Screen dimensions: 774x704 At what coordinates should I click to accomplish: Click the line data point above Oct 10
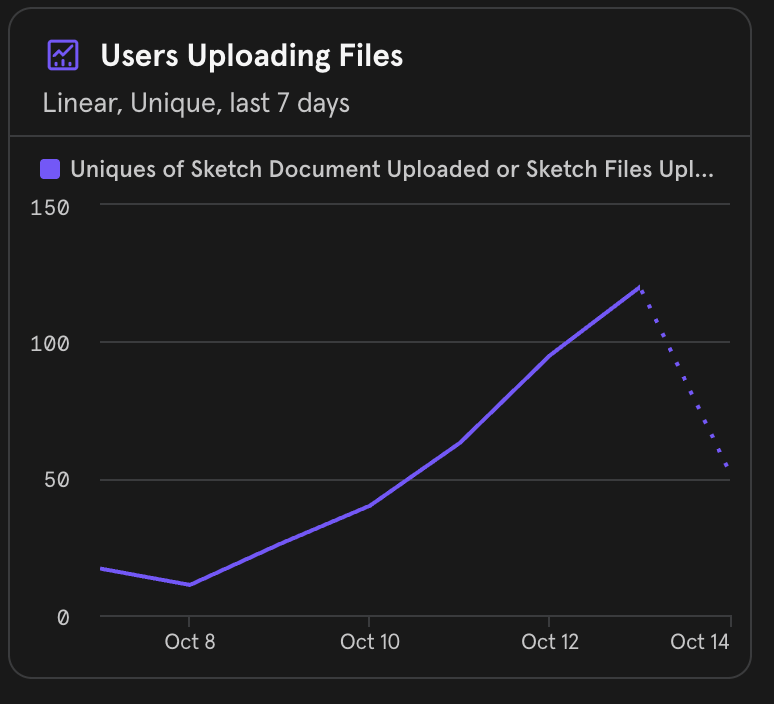tap(370, 506)
